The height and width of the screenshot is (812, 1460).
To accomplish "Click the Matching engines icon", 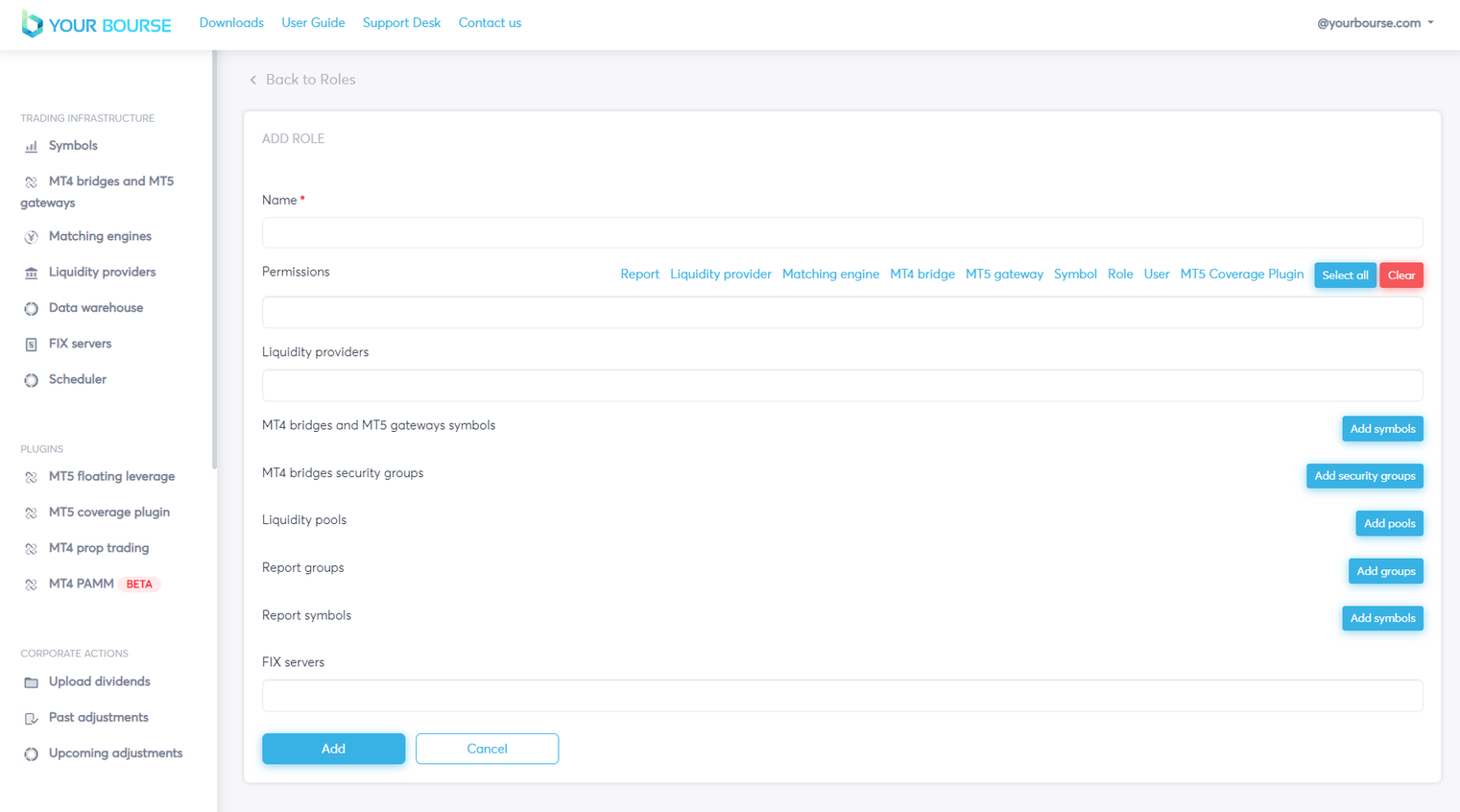I will [32, 237].
